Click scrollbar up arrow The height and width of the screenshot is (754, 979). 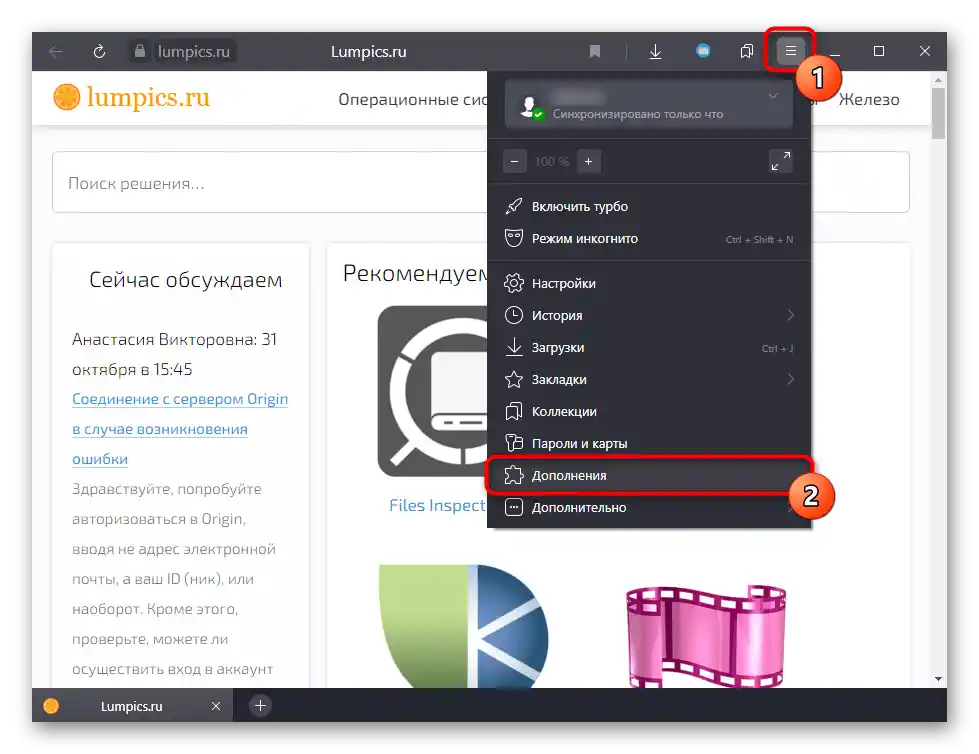click(938, 80)
